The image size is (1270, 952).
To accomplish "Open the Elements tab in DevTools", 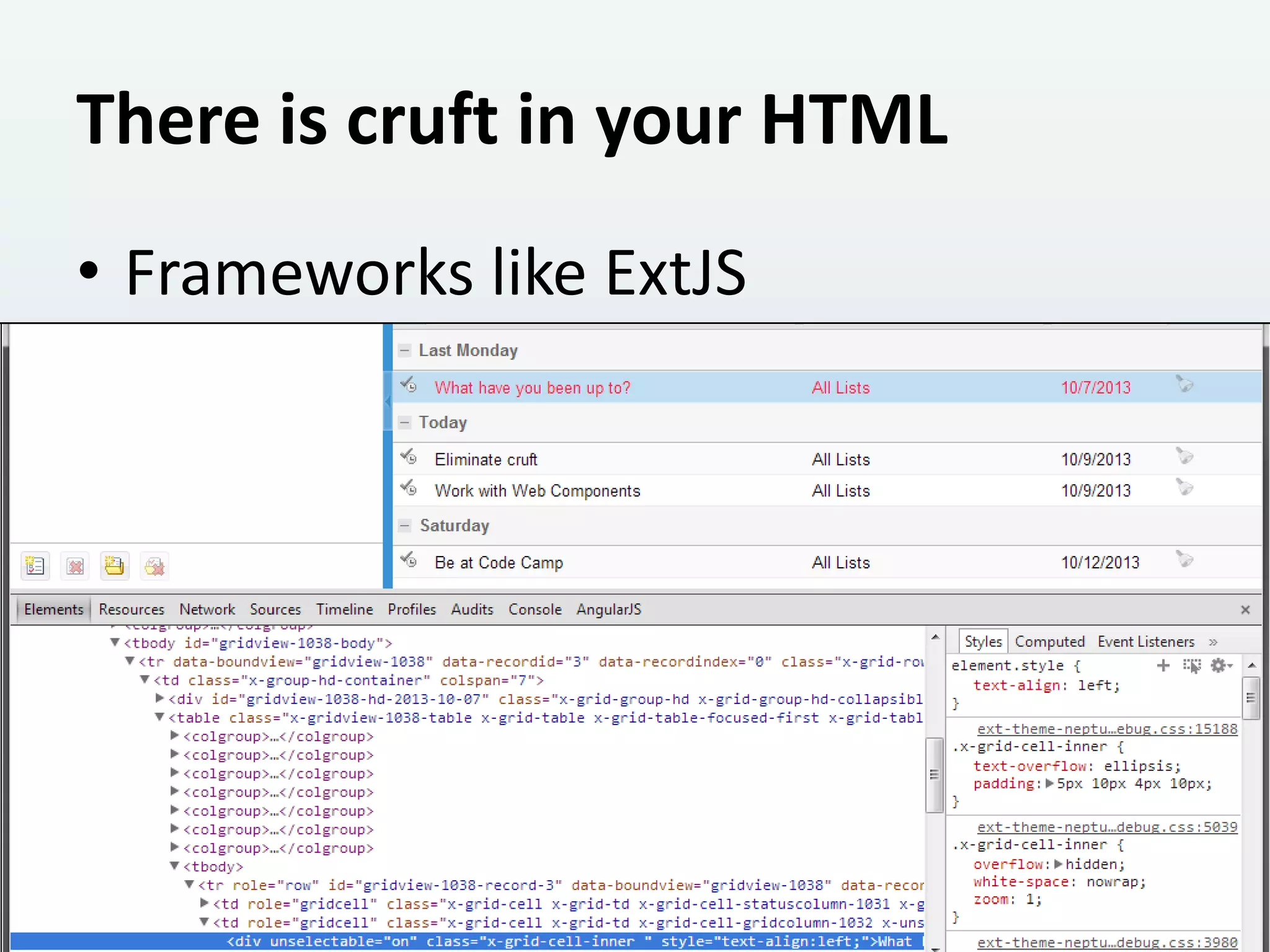I will 53,609.
